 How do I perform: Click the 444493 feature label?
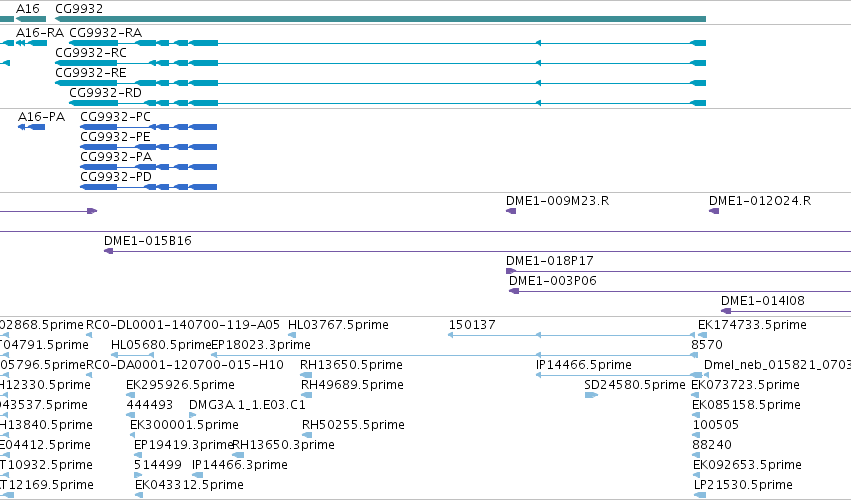[x=149, y=405]
